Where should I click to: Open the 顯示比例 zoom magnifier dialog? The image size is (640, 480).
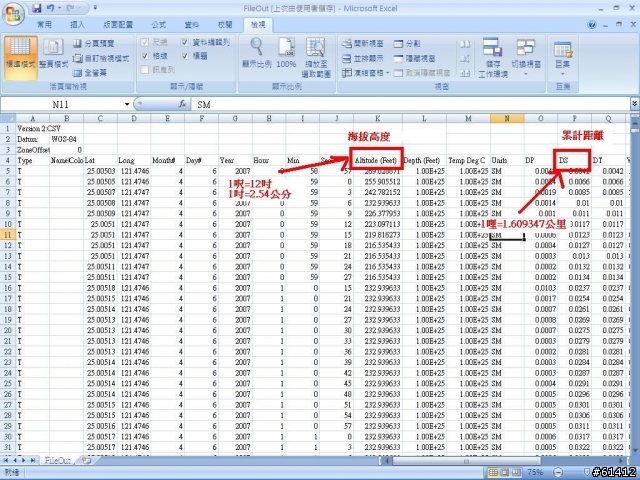click(256, 53)
